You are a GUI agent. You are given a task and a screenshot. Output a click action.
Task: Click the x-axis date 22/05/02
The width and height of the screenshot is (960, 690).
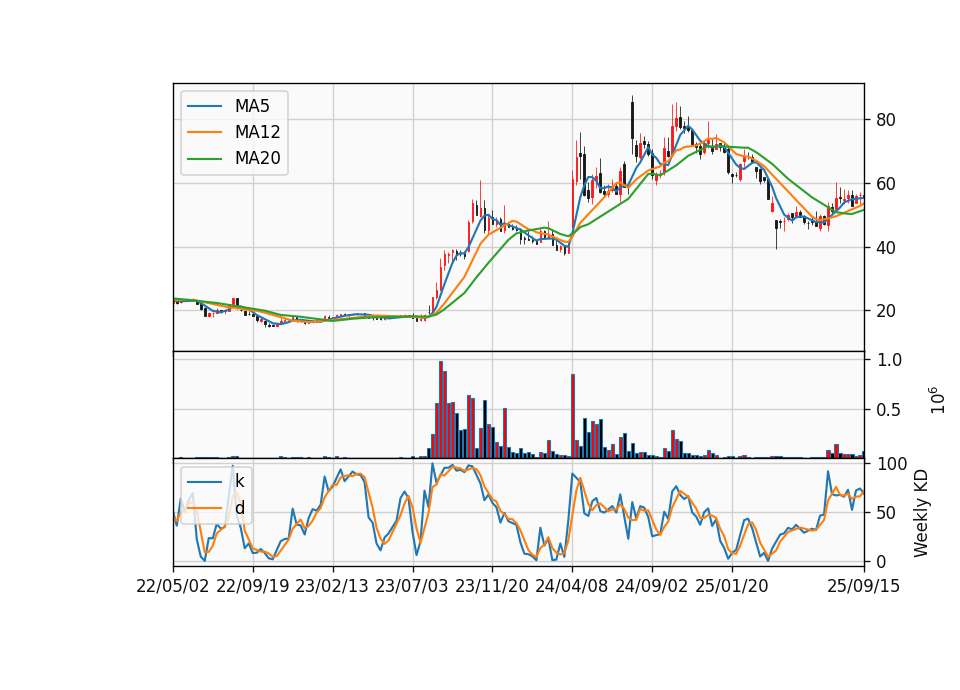(x=173, y=586)
